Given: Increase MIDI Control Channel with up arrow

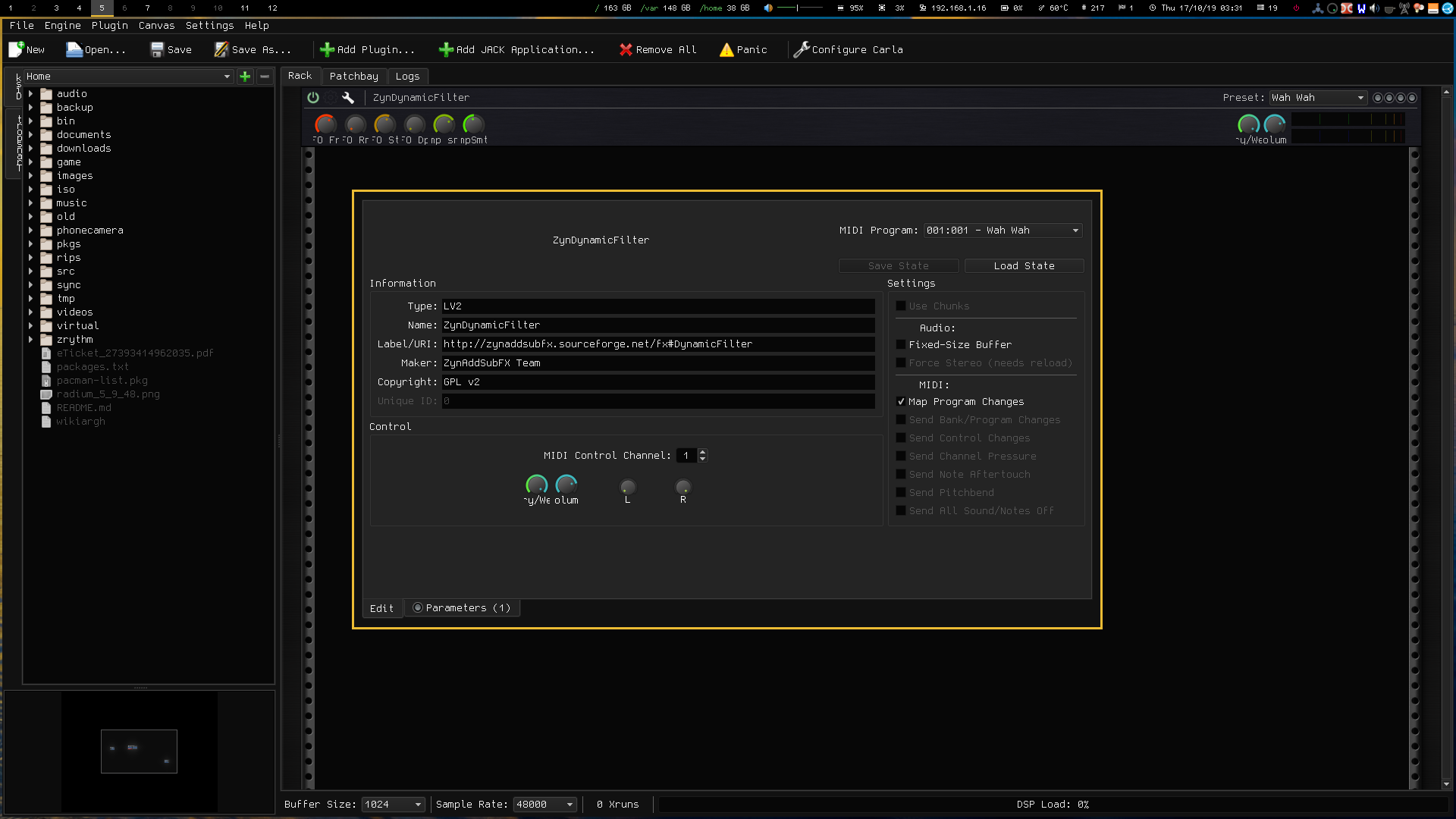Looking at the screenshot, I should tap(703, 452).
